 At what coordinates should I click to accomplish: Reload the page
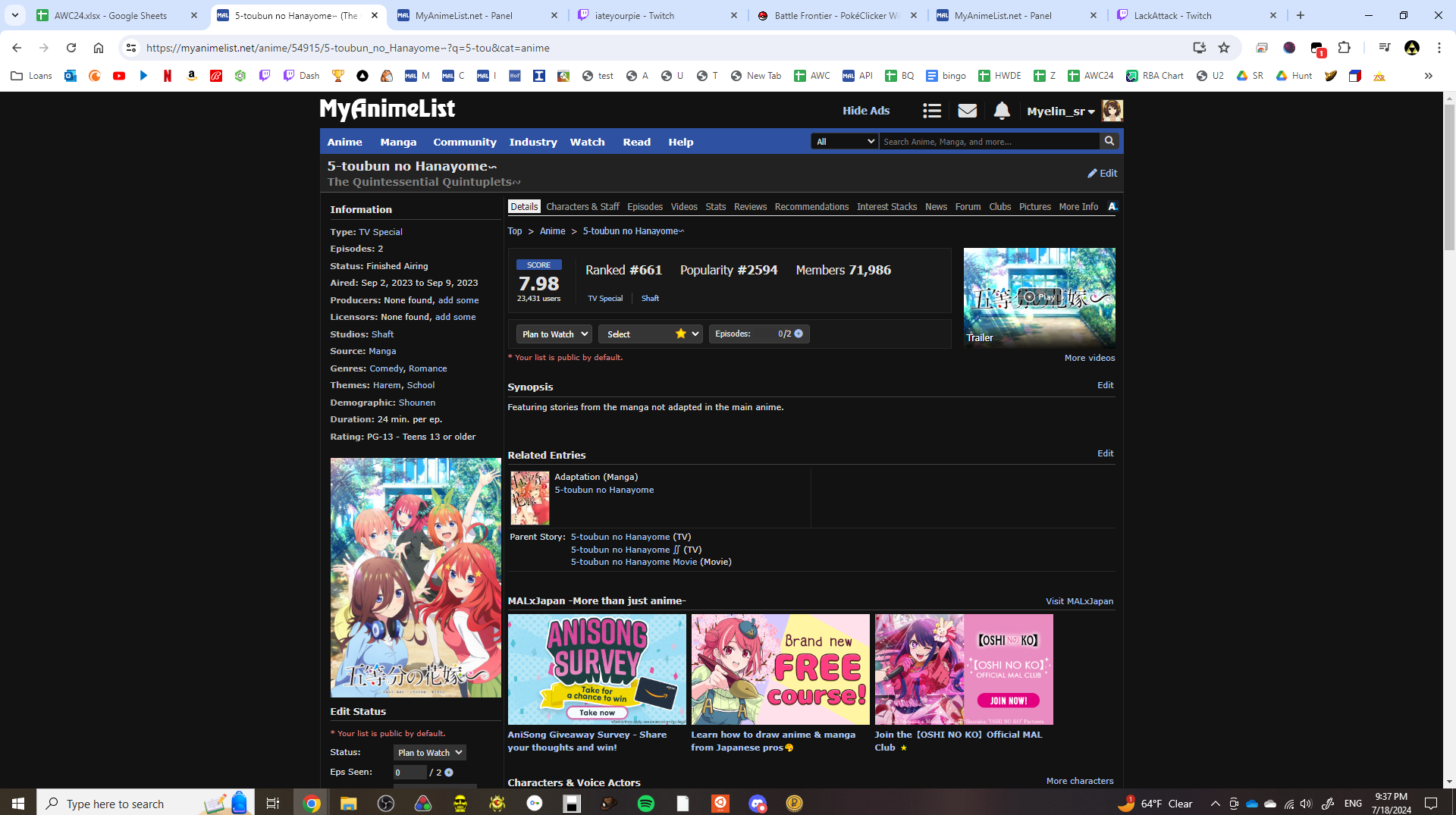click(71, 48)
